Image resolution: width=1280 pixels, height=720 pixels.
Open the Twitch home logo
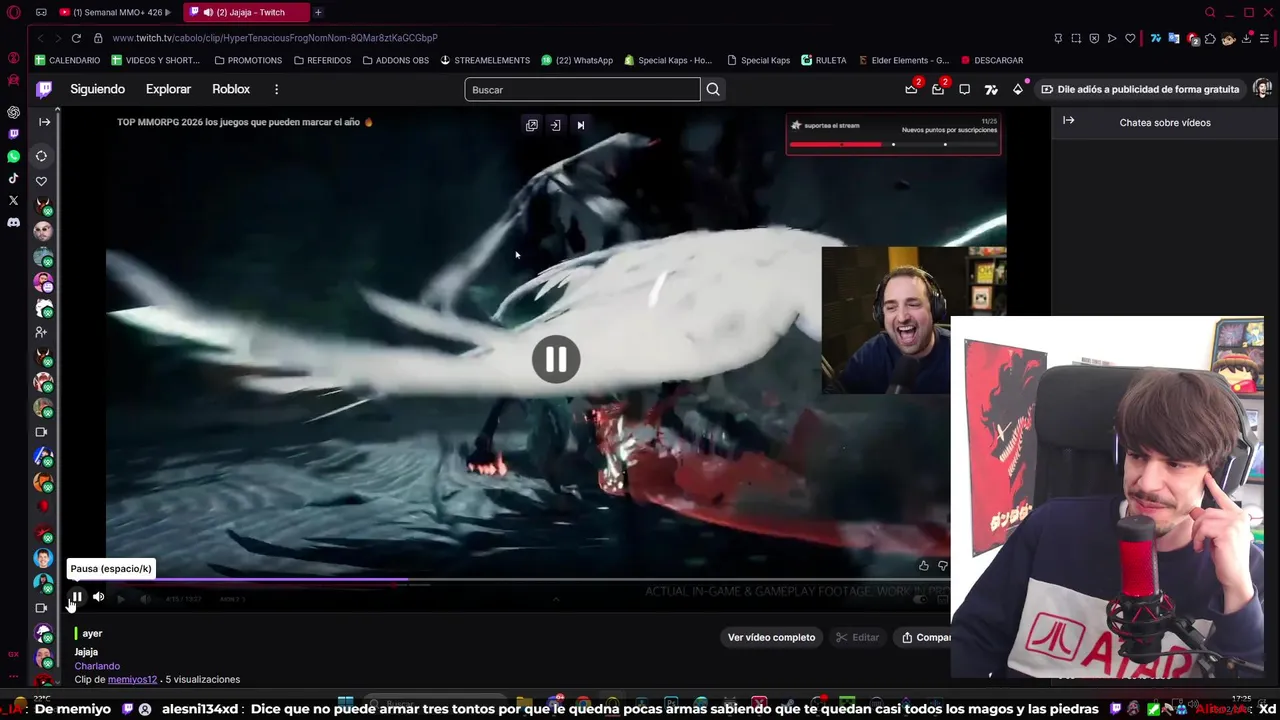point(44,89)
